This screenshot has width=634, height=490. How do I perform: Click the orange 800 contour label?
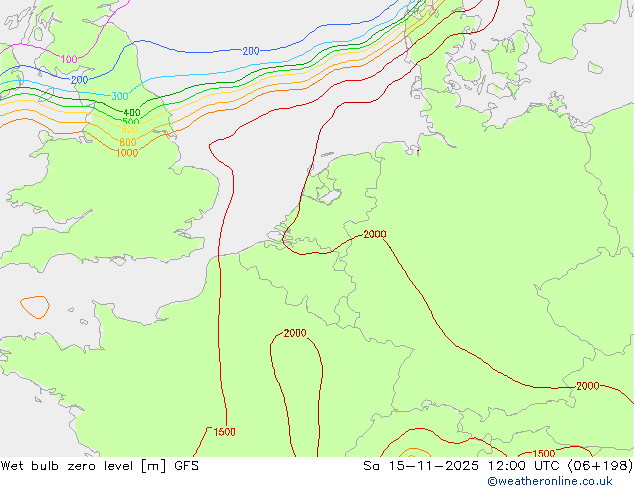click(x=128, y=142)
